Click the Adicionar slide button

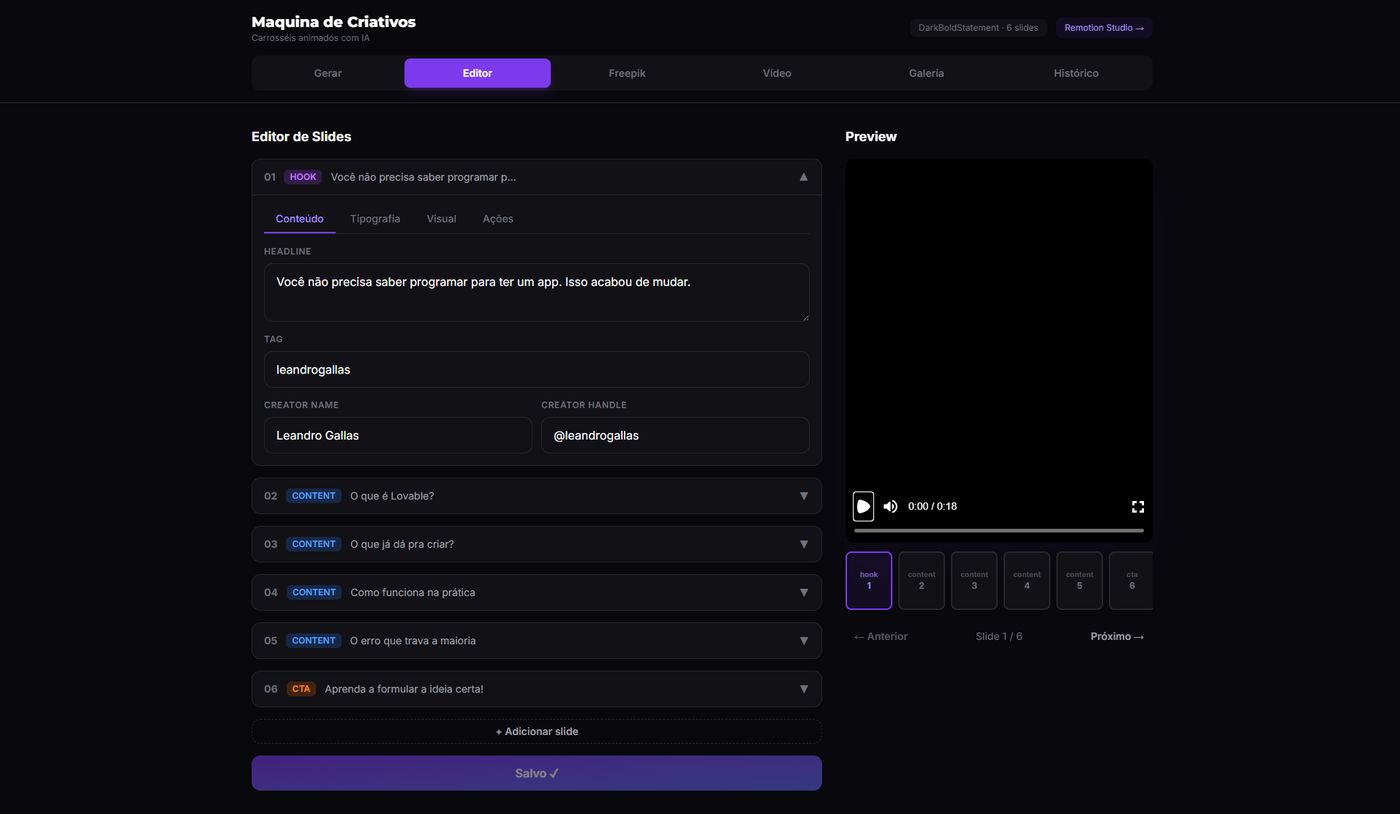click(x=536, y=732)
